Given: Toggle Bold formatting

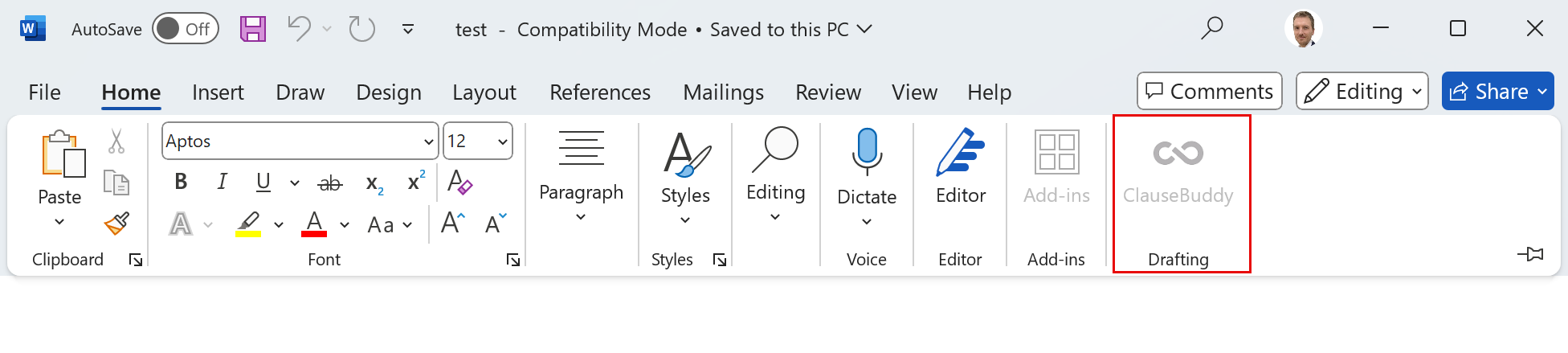Looking at the screenshot, I should (181, 183).
